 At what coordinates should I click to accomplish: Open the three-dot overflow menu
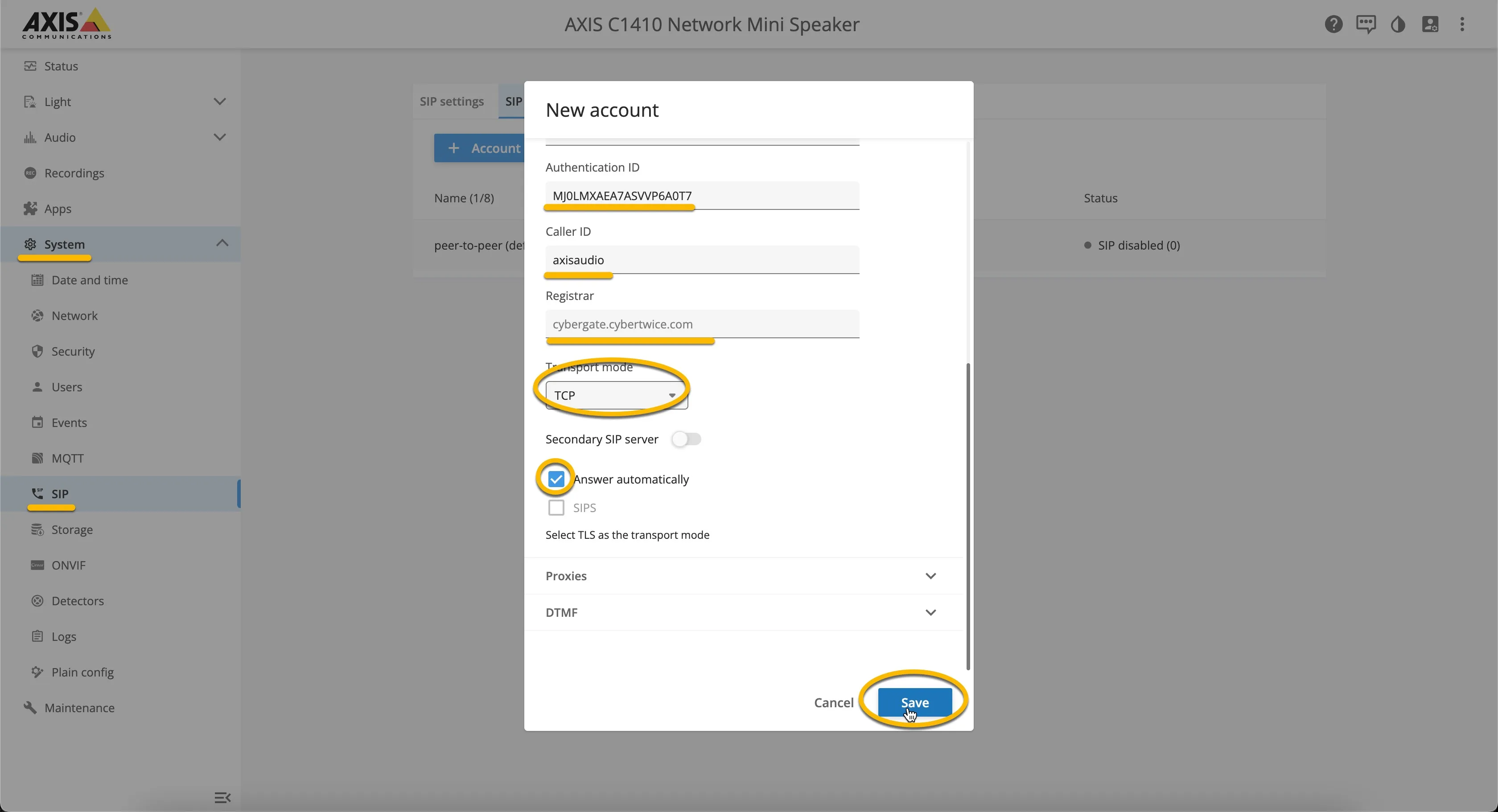pos(1462,25)
